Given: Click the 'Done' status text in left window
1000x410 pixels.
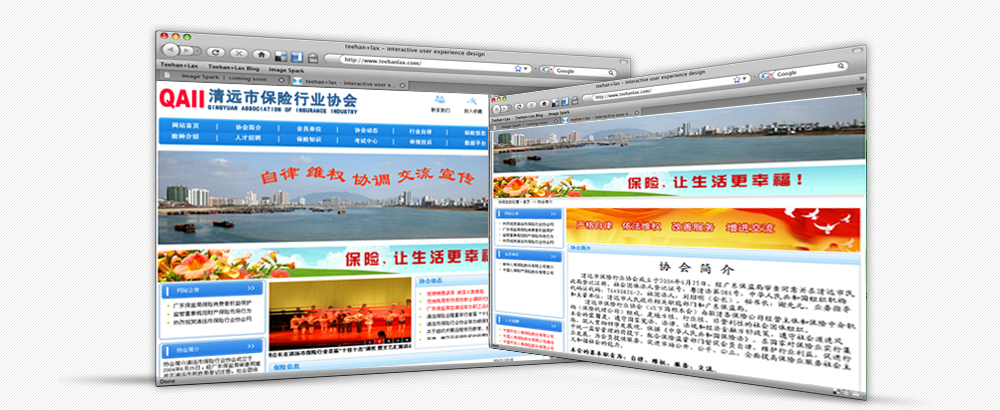Looking at the screenshot, I should point(166,381).
